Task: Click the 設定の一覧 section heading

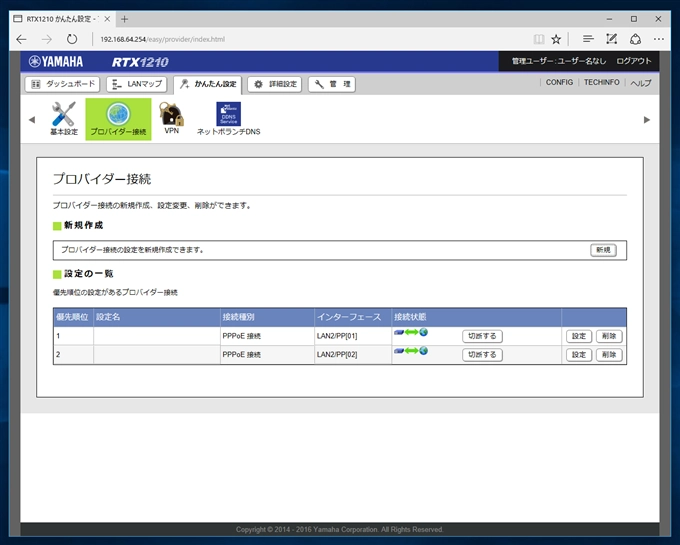Action: (89, 274)
